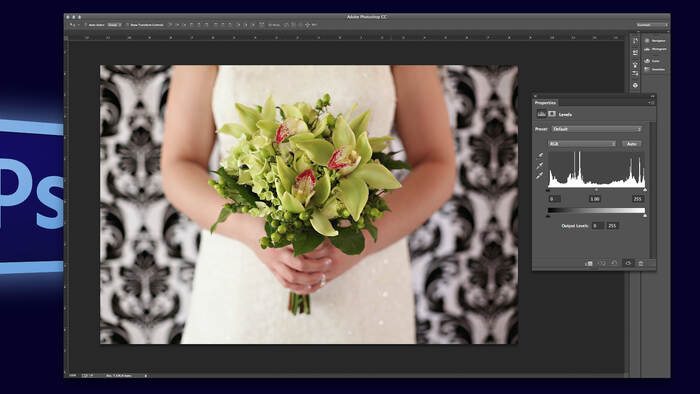Viewport: 700px width, 394px height.
Task: Click the Output Levels field showing 255
Action: click(x=612, y=226)
